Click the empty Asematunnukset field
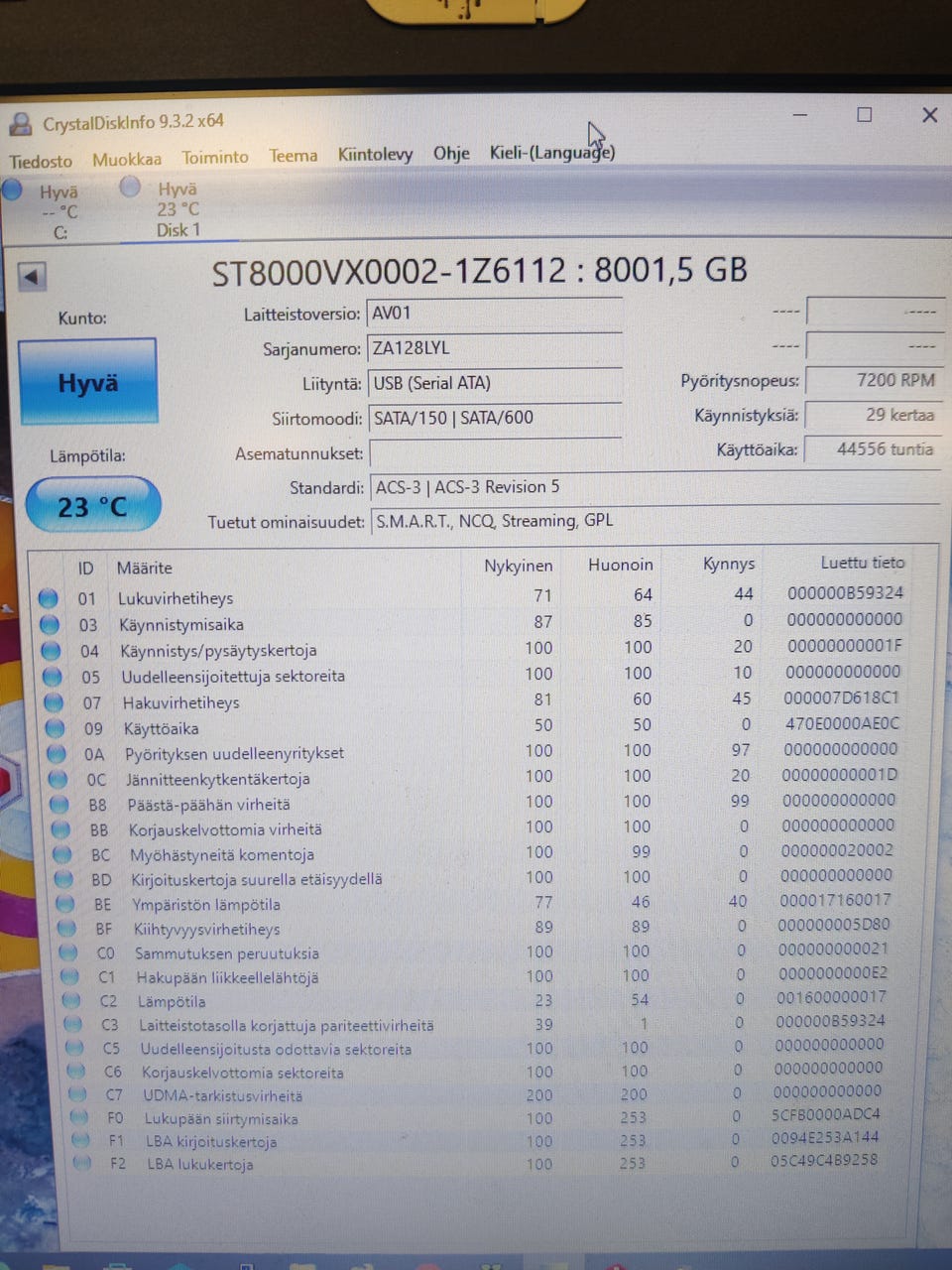Image resolution: width=952 pixels, height=1270 pixels. point(494,453)
